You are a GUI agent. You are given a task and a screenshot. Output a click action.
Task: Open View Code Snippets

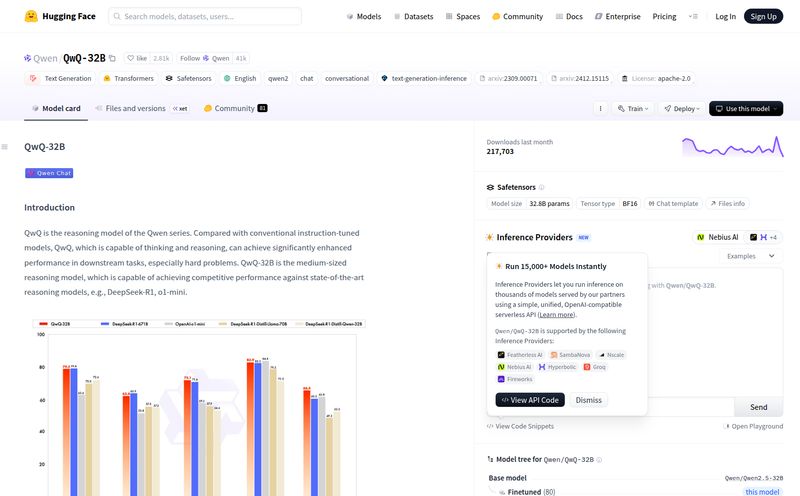point(520,426)
